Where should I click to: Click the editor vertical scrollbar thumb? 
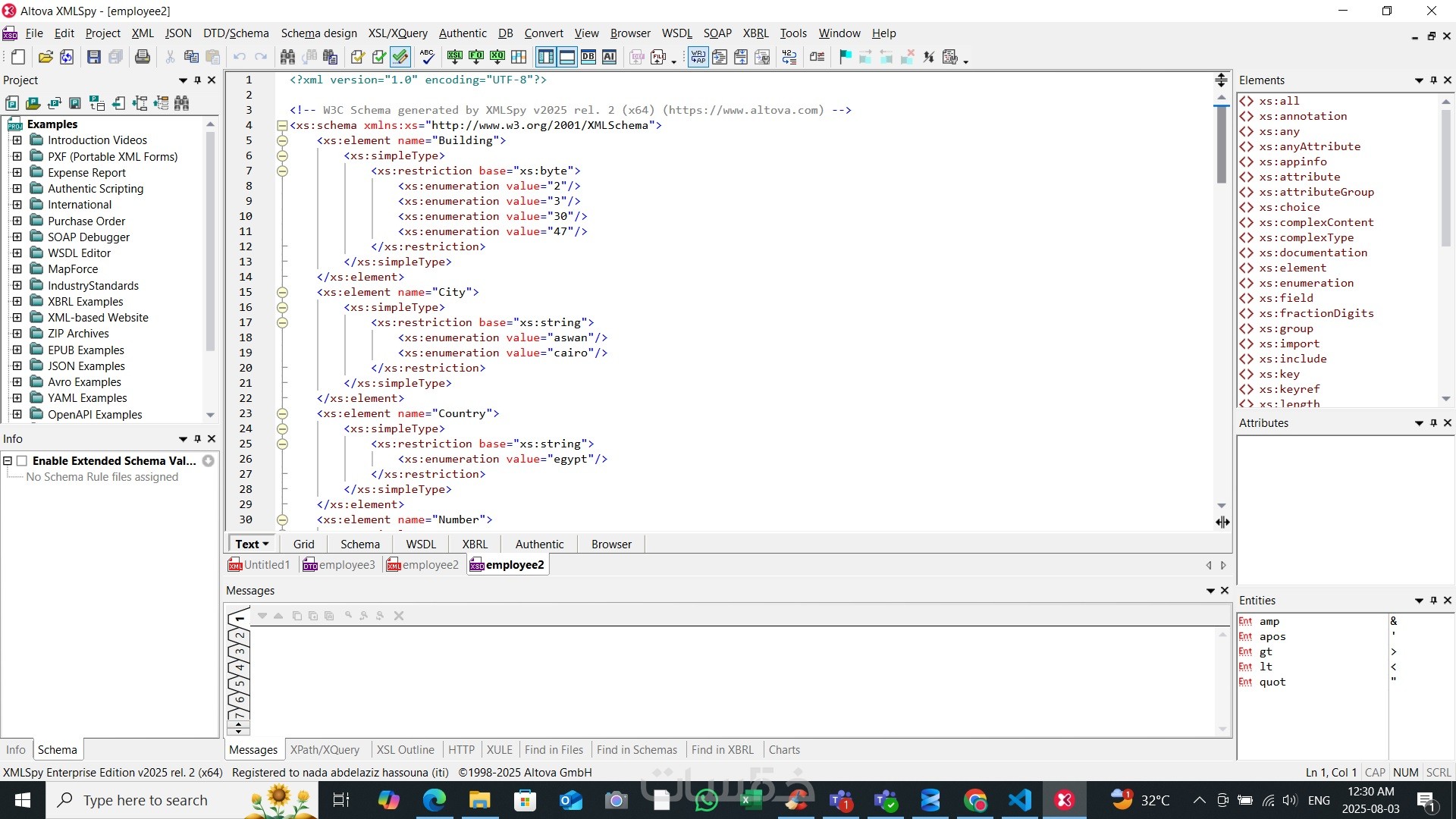pos(1221,144)
